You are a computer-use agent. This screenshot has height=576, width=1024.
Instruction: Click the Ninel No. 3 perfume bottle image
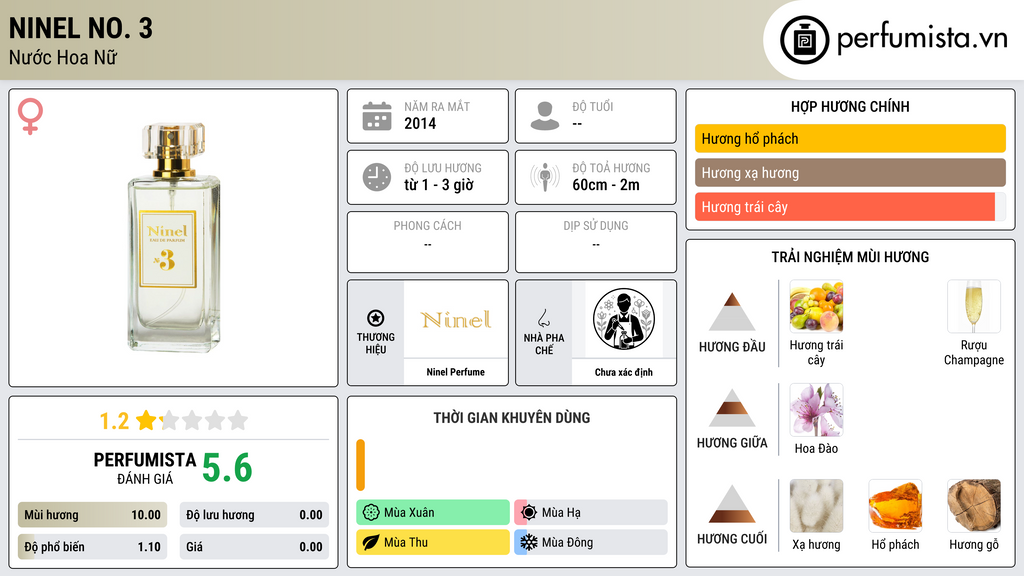[173, 237]
